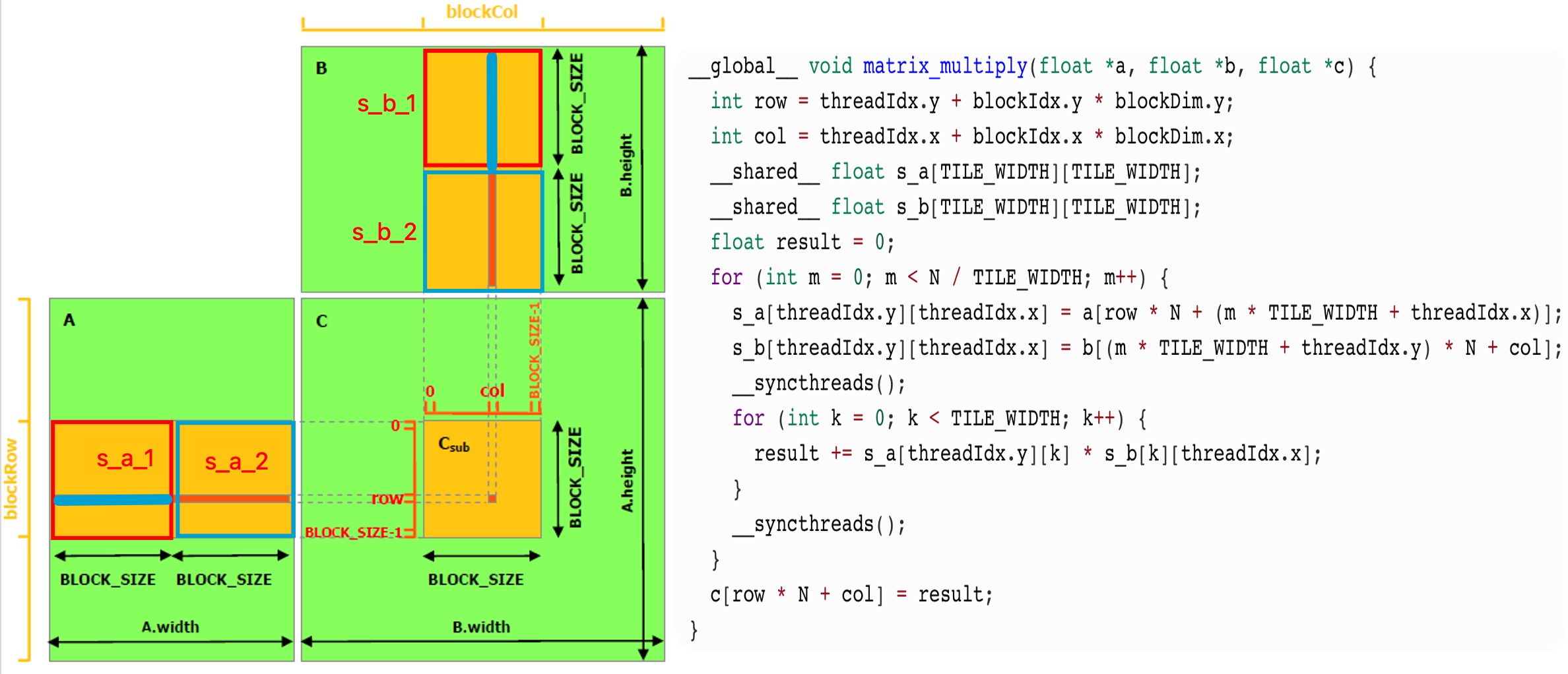Click the 's_a_1' tile label
The width and height of the screenshot is (1568, 674).
[125, 458]
